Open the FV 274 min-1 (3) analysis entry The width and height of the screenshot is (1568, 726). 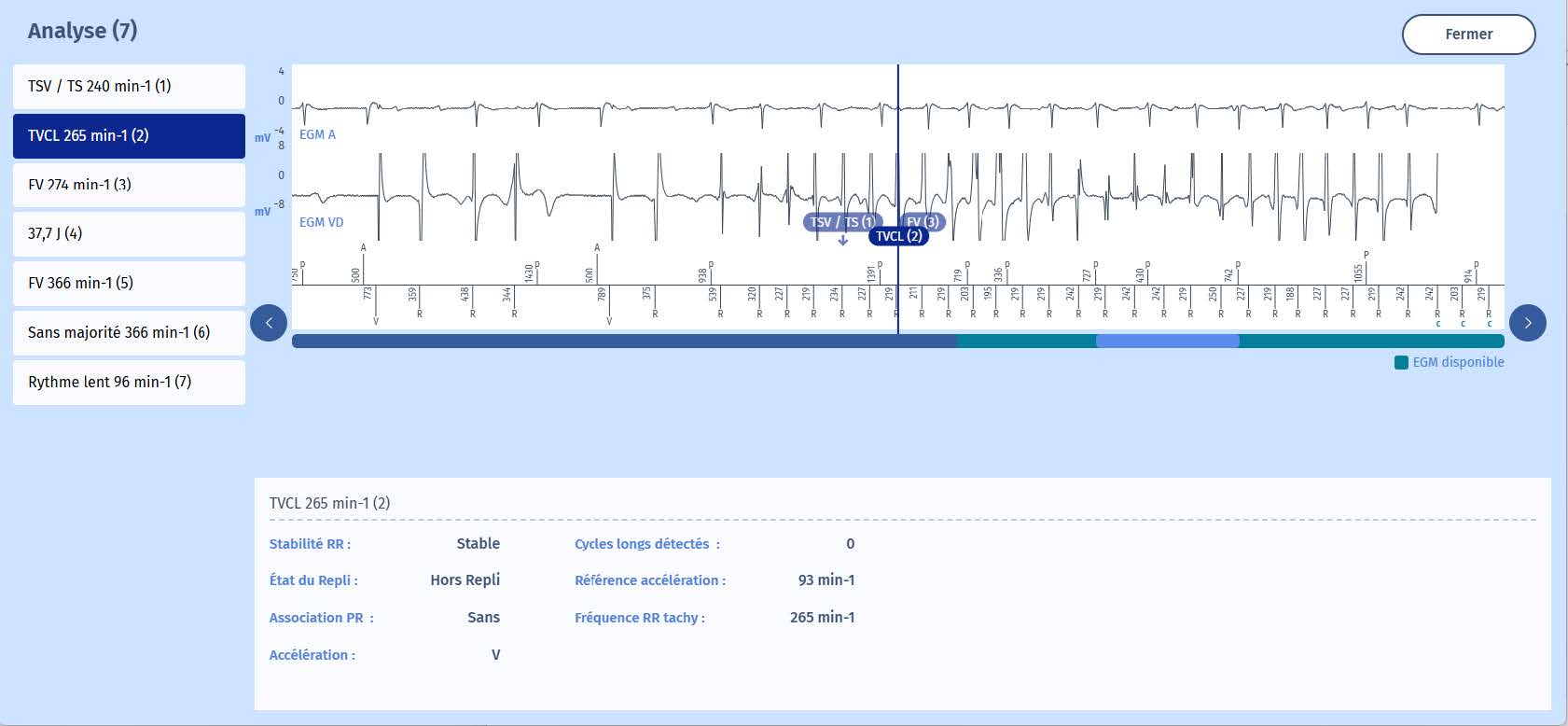point(129,185)
